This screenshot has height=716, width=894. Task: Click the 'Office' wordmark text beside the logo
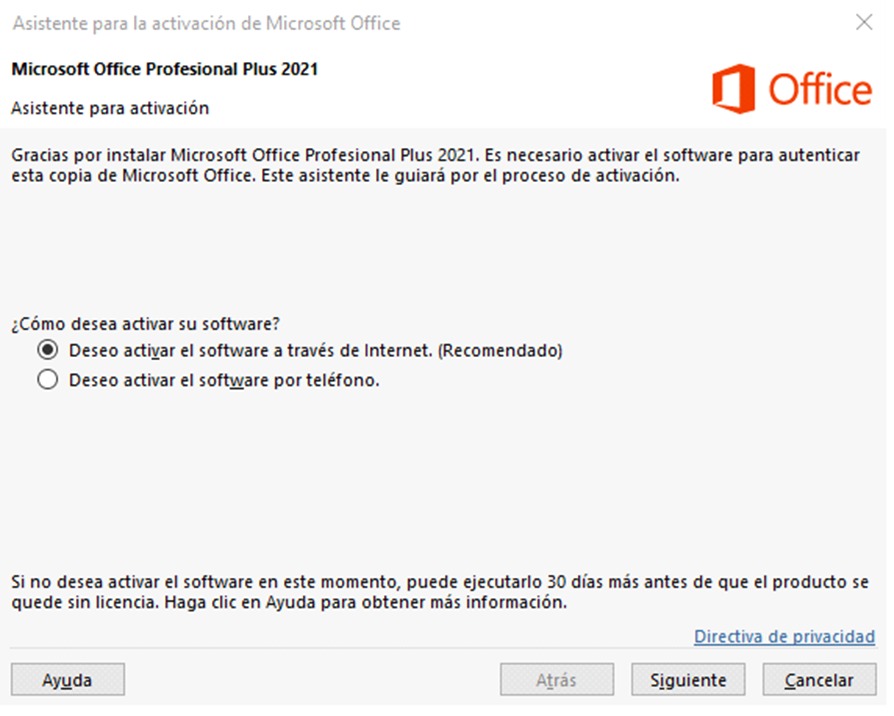[820, 90]
